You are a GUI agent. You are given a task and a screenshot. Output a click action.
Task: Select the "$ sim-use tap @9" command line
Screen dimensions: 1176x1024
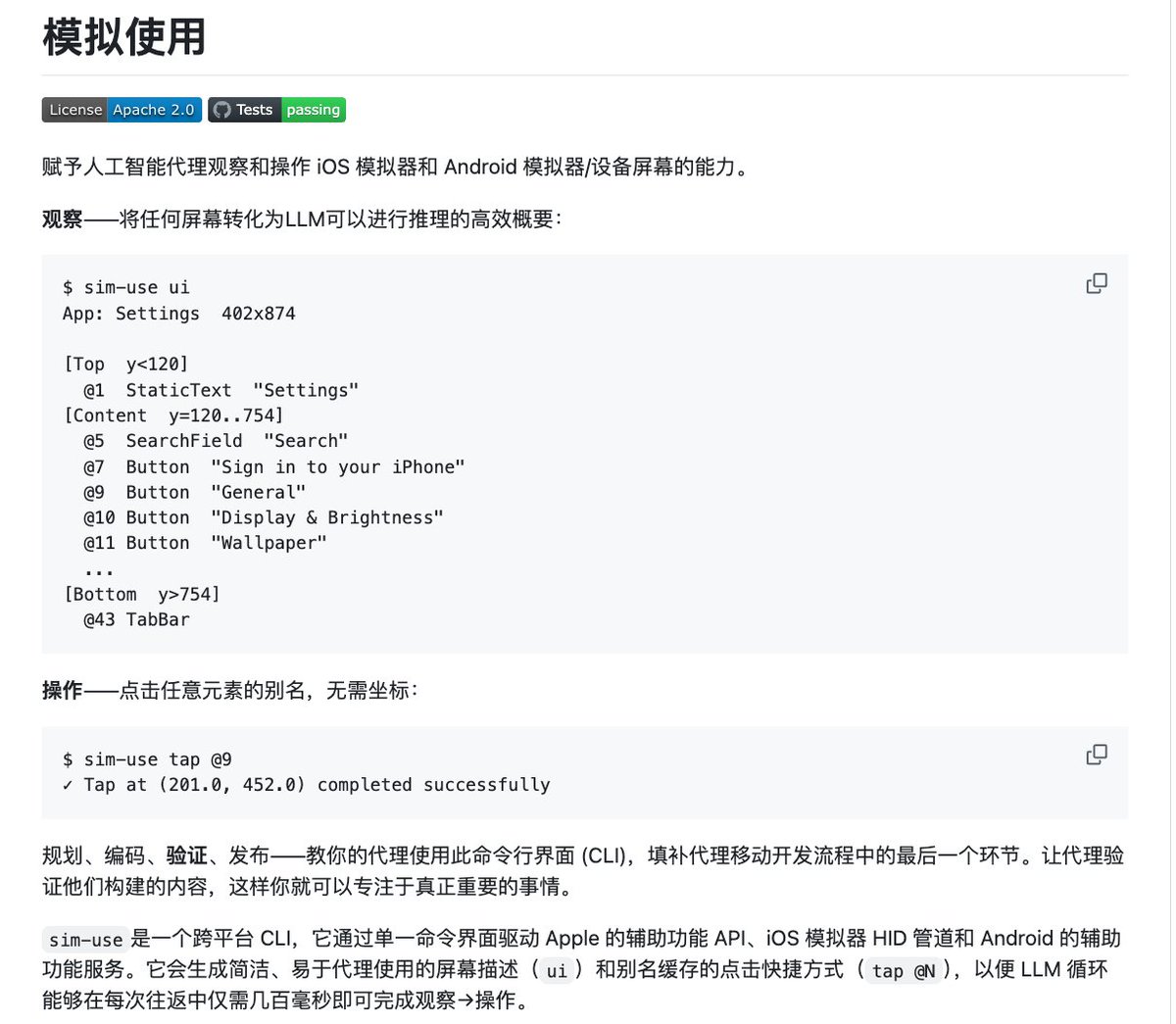pyautogui.click(x=147, y=759)
